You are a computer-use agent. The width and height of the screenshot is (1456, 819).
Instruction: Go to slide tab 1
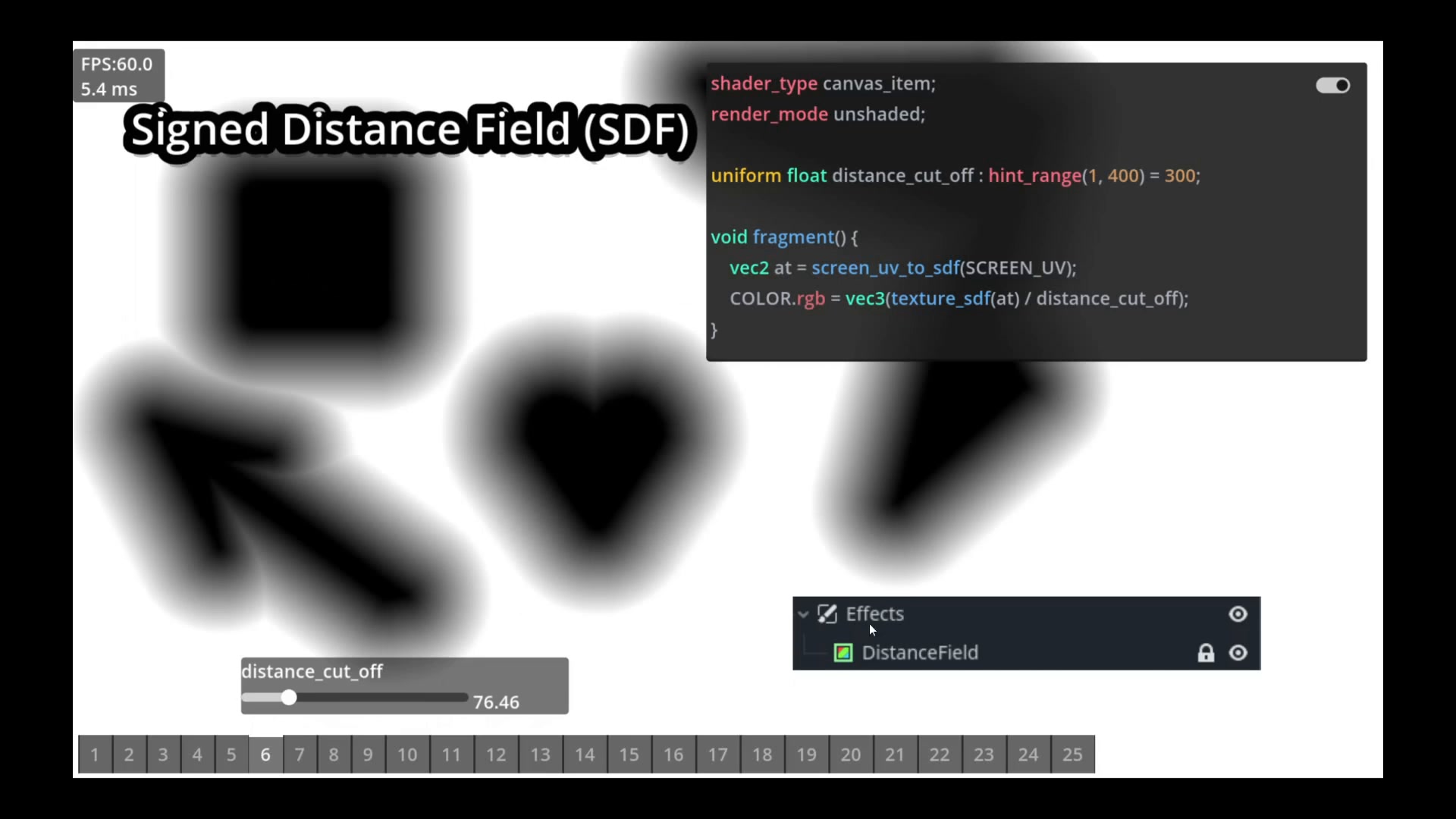(95, 755)
